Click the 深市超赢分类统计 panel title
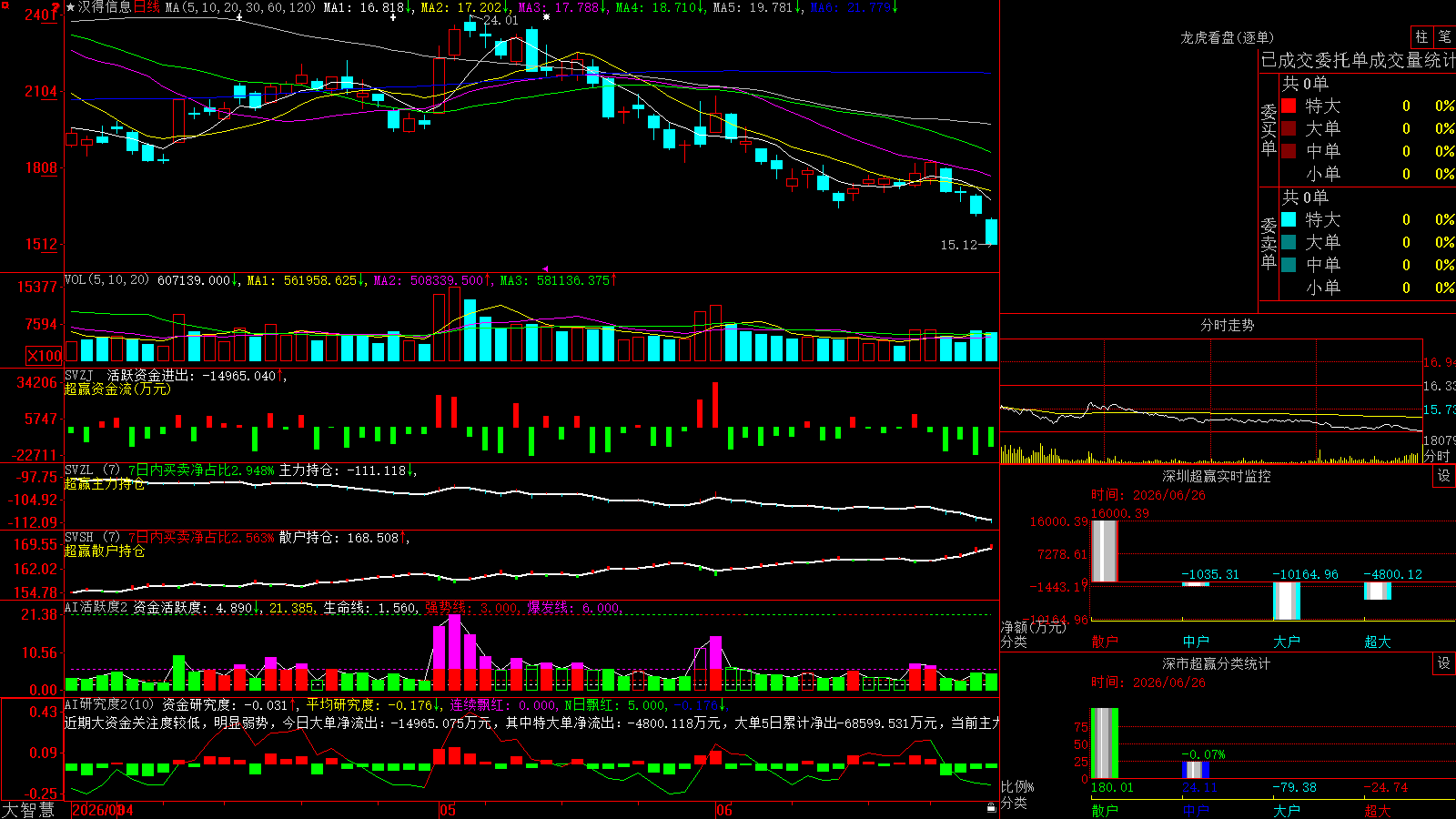The width and height of the screenshot is (1456, 819). click(1216, 663)
